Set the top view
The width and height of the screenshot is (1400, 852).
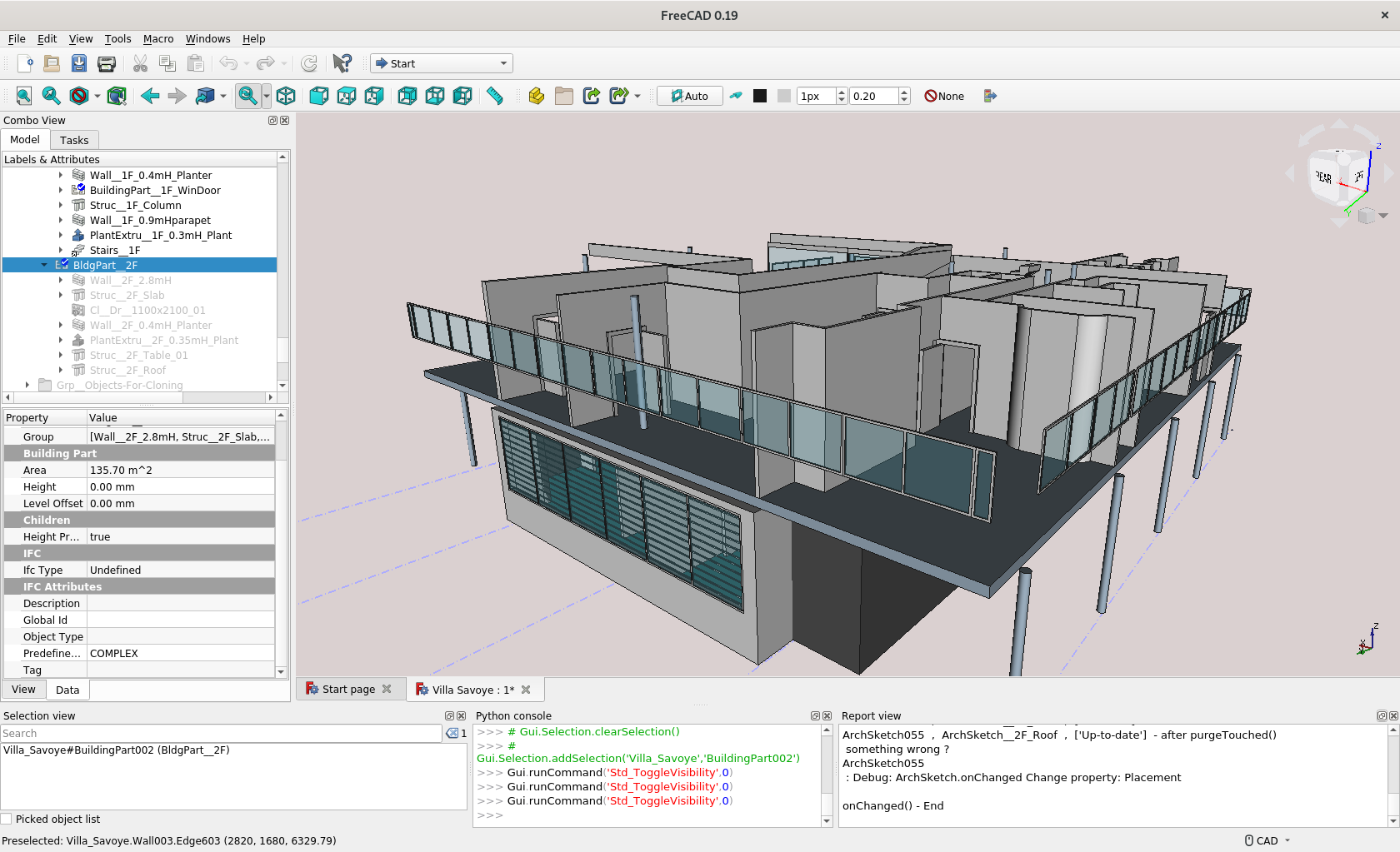[x=347, y=96]
